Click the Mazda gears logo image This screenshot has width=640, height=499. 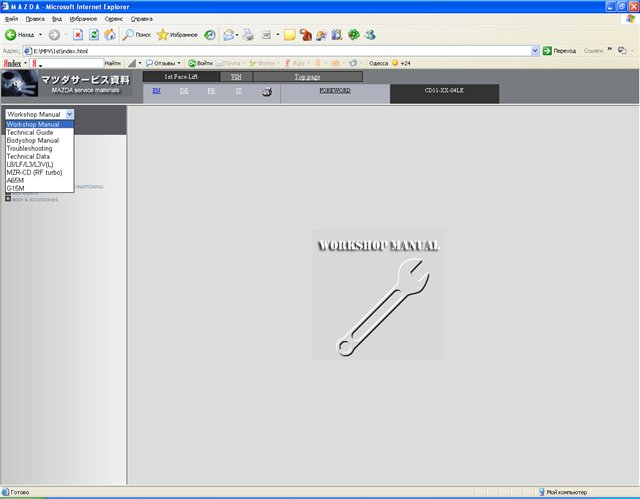(20, 83)
